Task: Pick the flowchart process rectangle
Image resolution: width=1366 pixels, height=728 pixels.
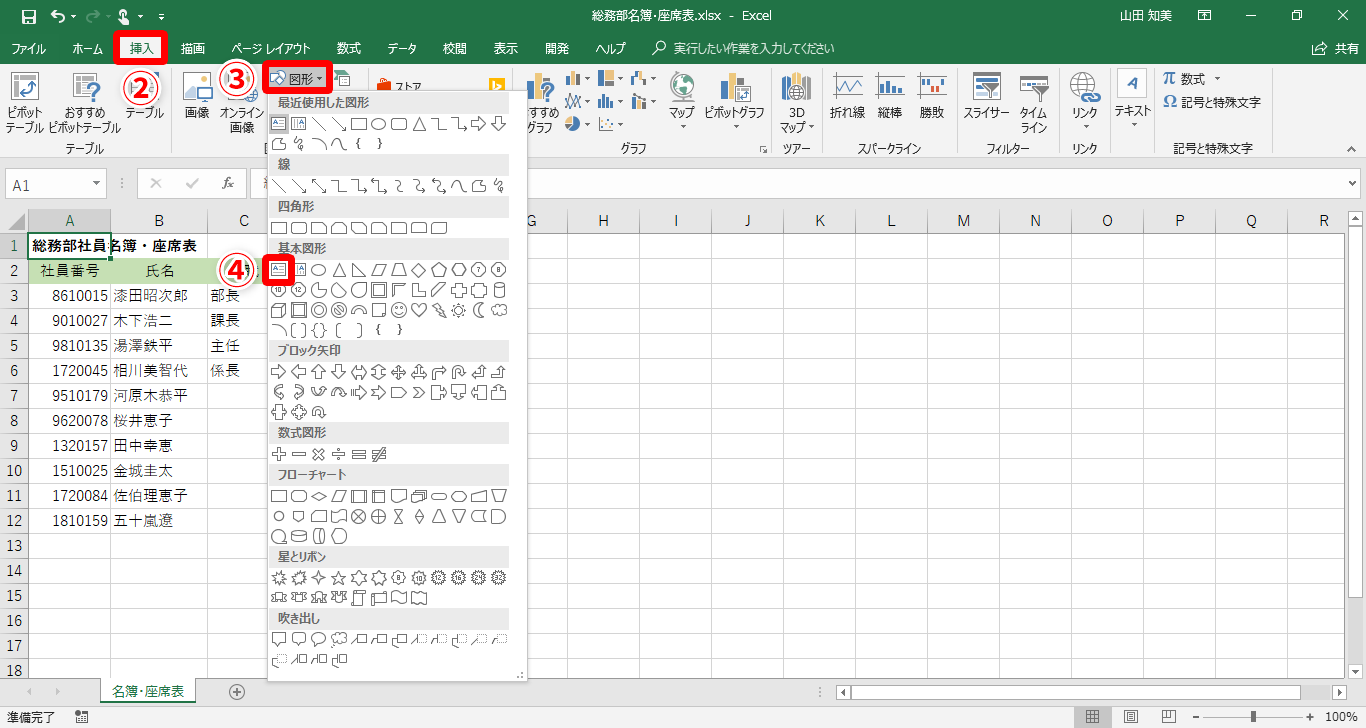Action: [279, 496]
